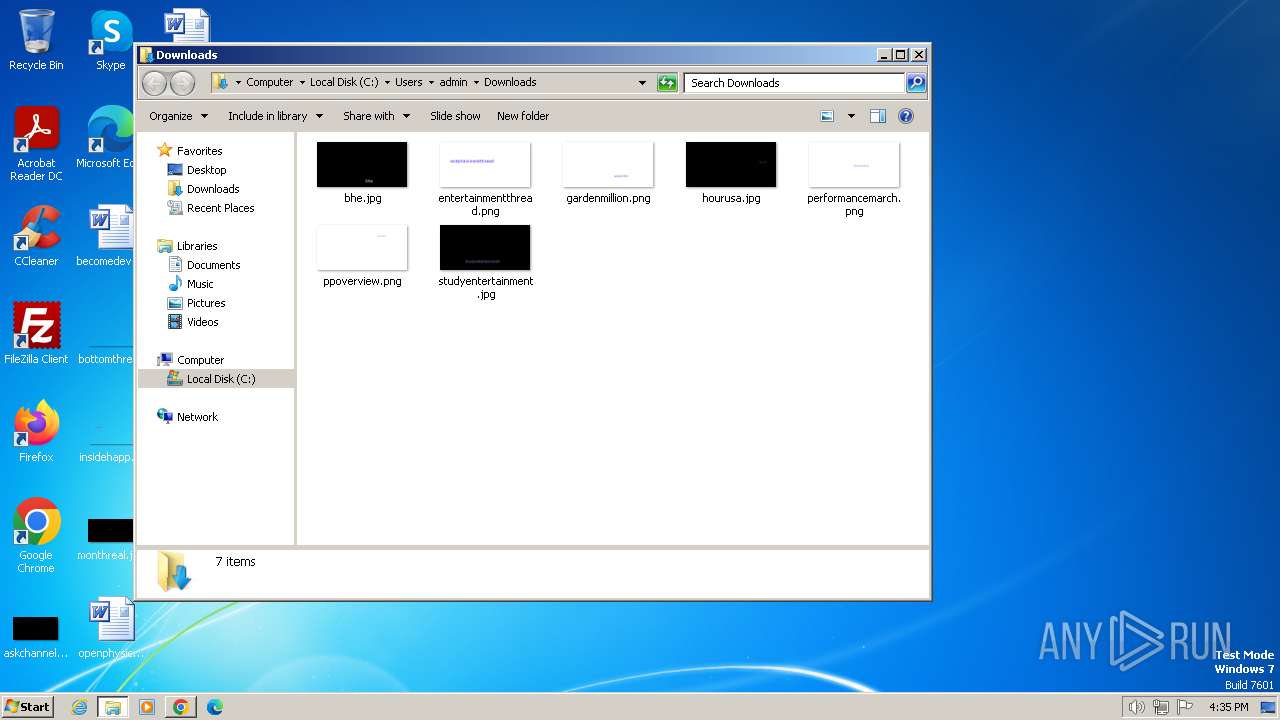The height and width of the screenshot is (720, 1280).
Task: Click the search magnifier icon
Action: click(x=916, y=83)
